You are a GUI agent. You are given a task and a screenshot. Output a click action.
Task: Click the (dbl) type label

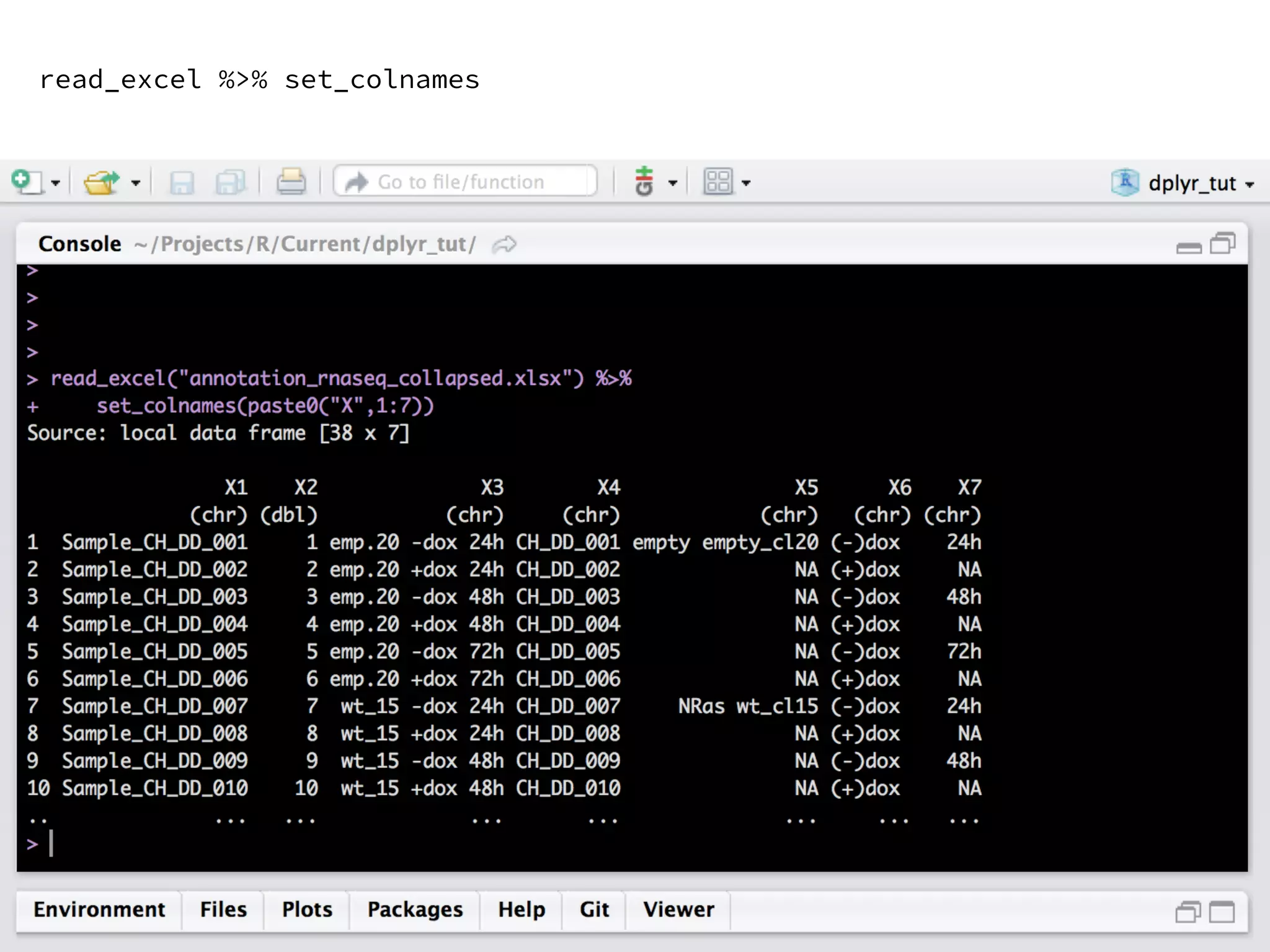click(x=288, y=514)
